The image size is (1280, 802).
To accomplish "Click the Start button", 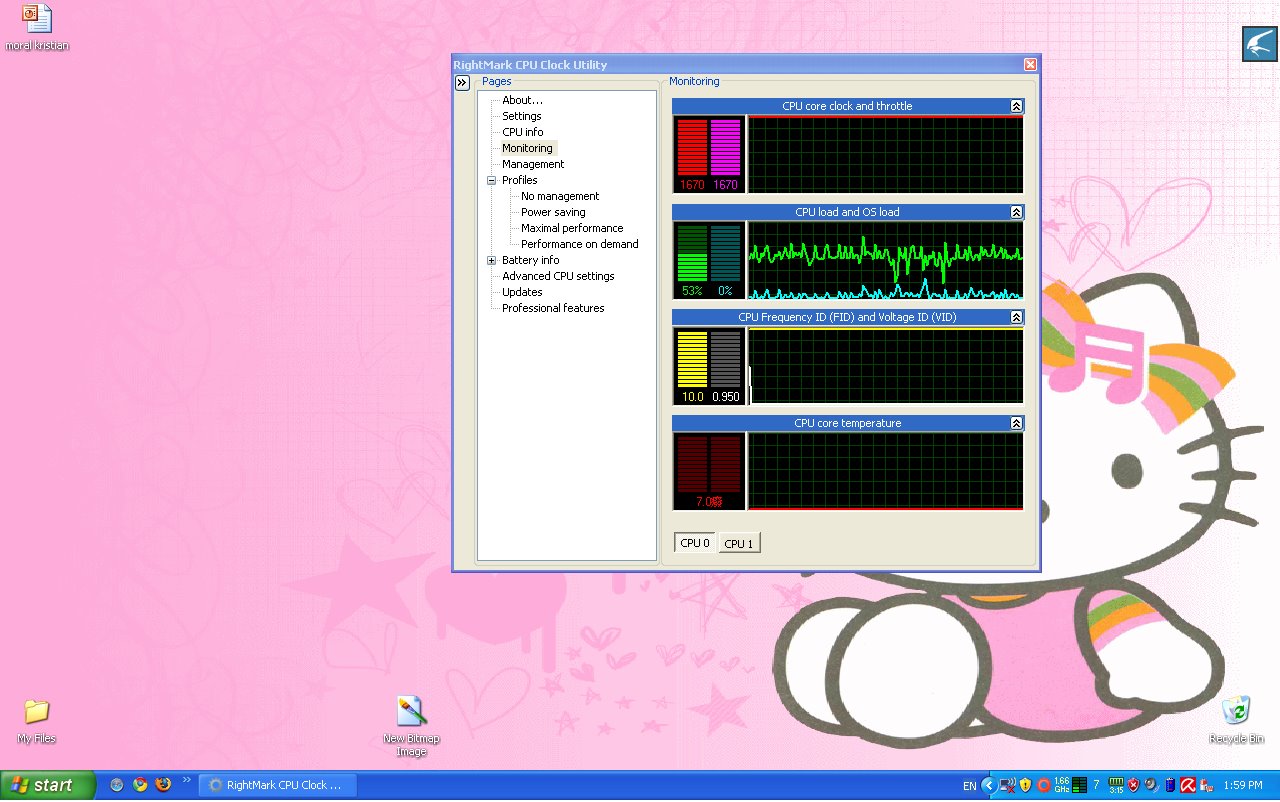I will 48,785.
